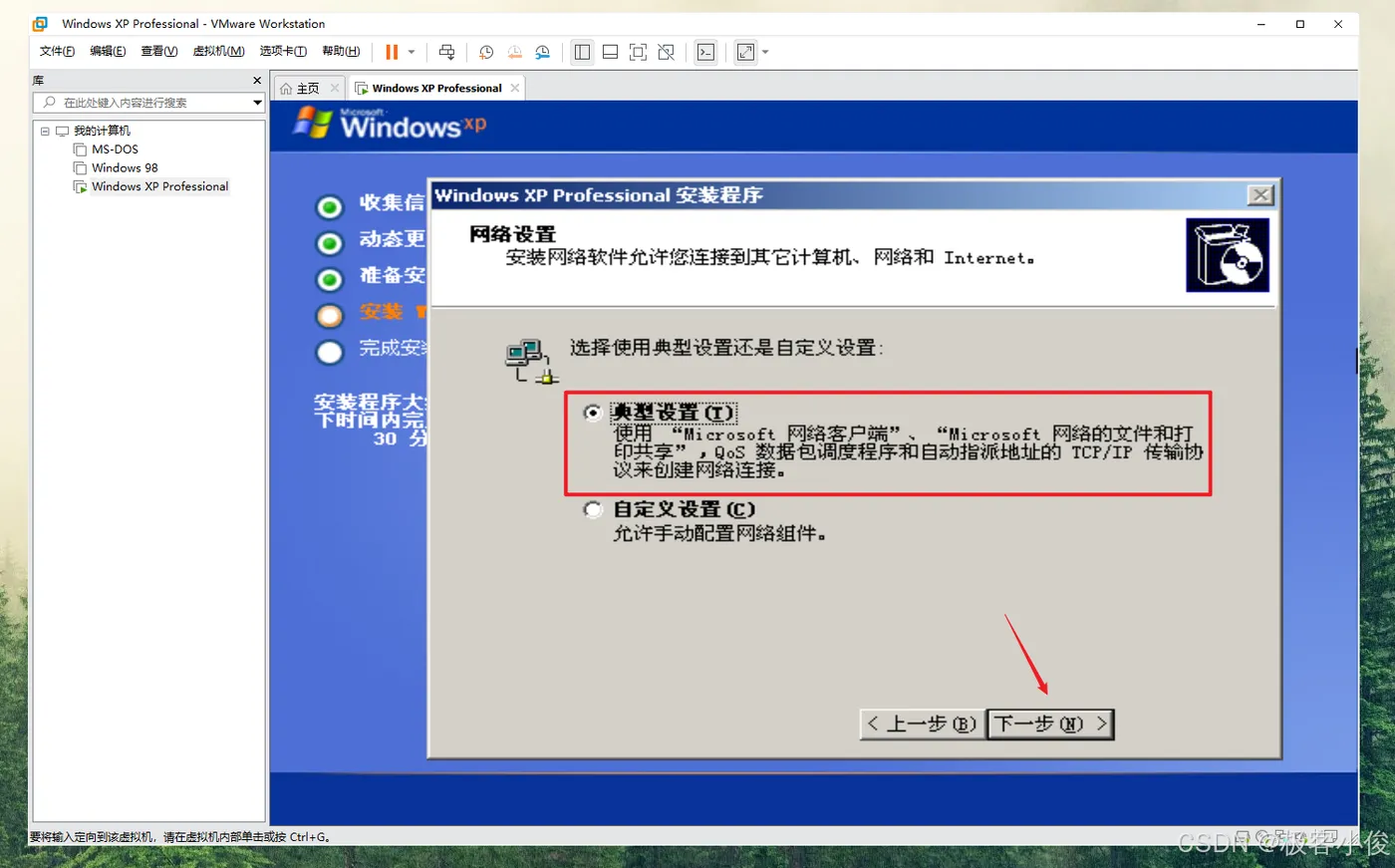Image resolution: width=1395 pixels, height=868 pixels.
Task: Click the setup box-and-disc icon in the dialog
Action: pos(1228,255)
